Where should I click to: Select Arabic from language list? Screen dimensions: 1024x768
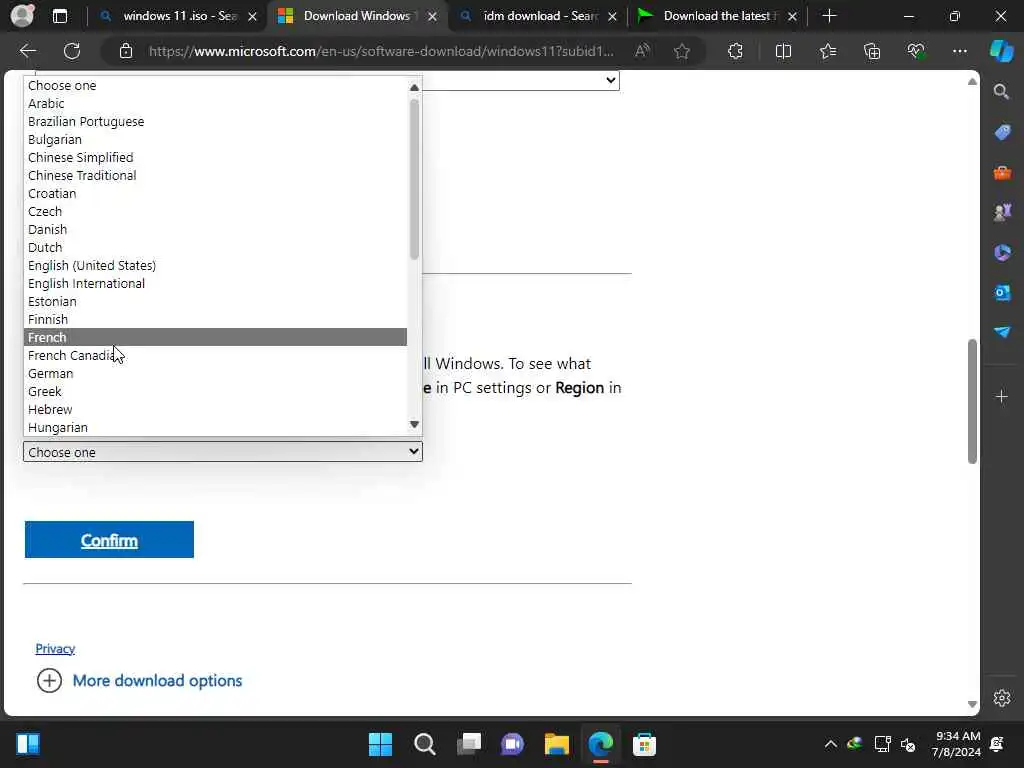[216, 103]
